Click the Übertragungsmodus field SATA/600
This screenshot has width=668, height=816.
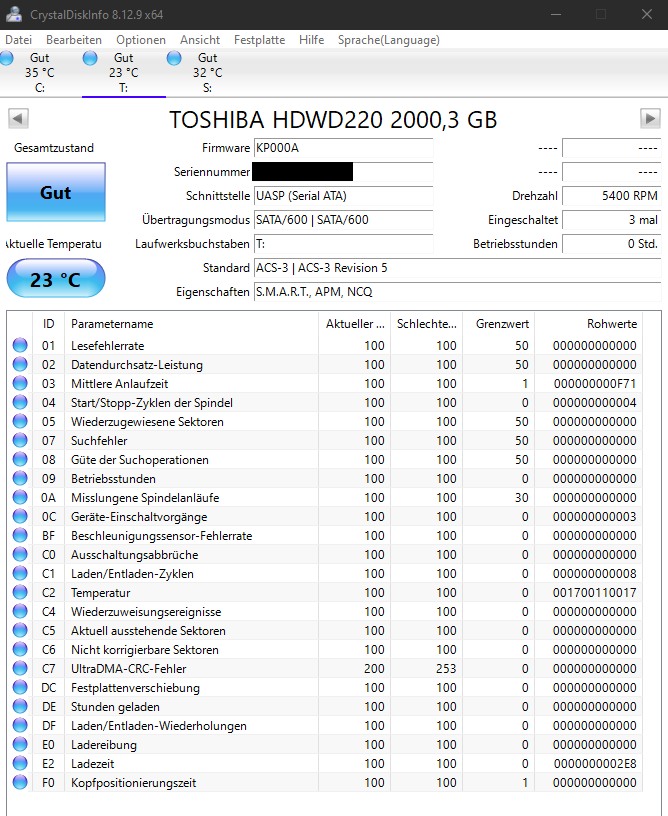click(x=343, y=220)
